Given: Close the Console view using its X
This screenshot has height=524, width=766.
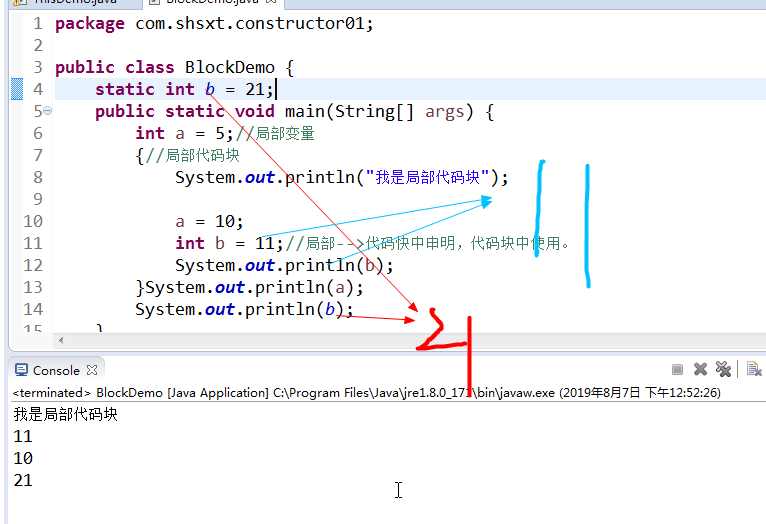Looking at the screenshot, I should tap(92, 370).
